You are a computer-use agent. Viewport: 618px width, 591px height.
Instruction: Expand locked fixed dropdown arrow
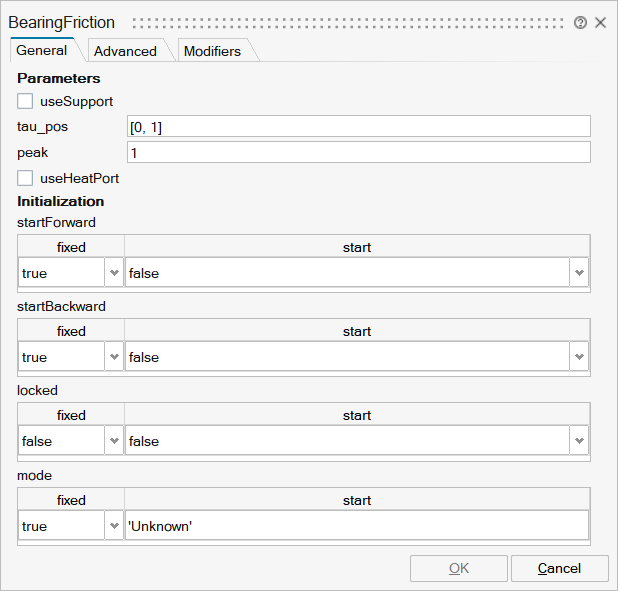tap(114, 441)
